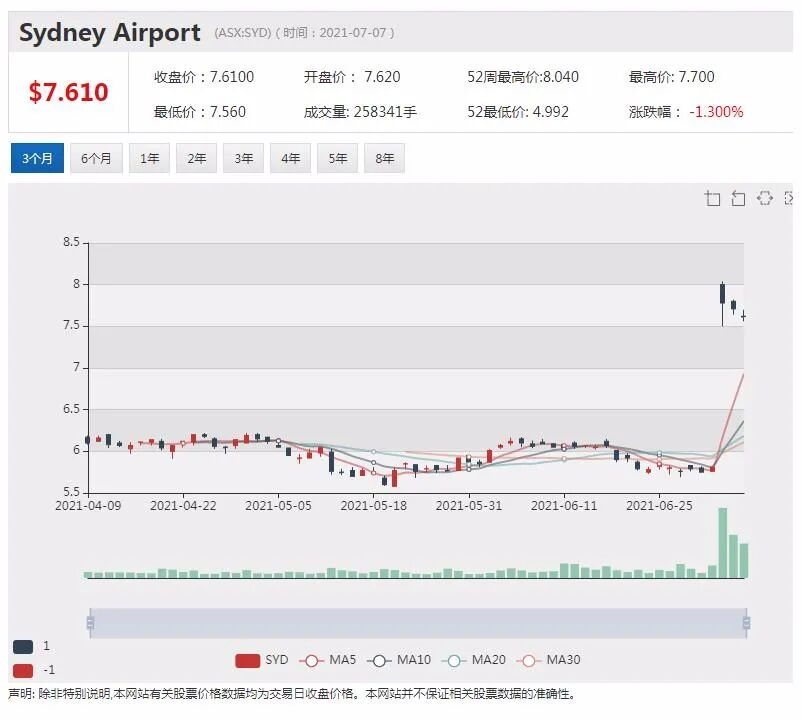Click the -1.300% change value
802x720 pixels.
pyautogui.click(x=716, y=112)
